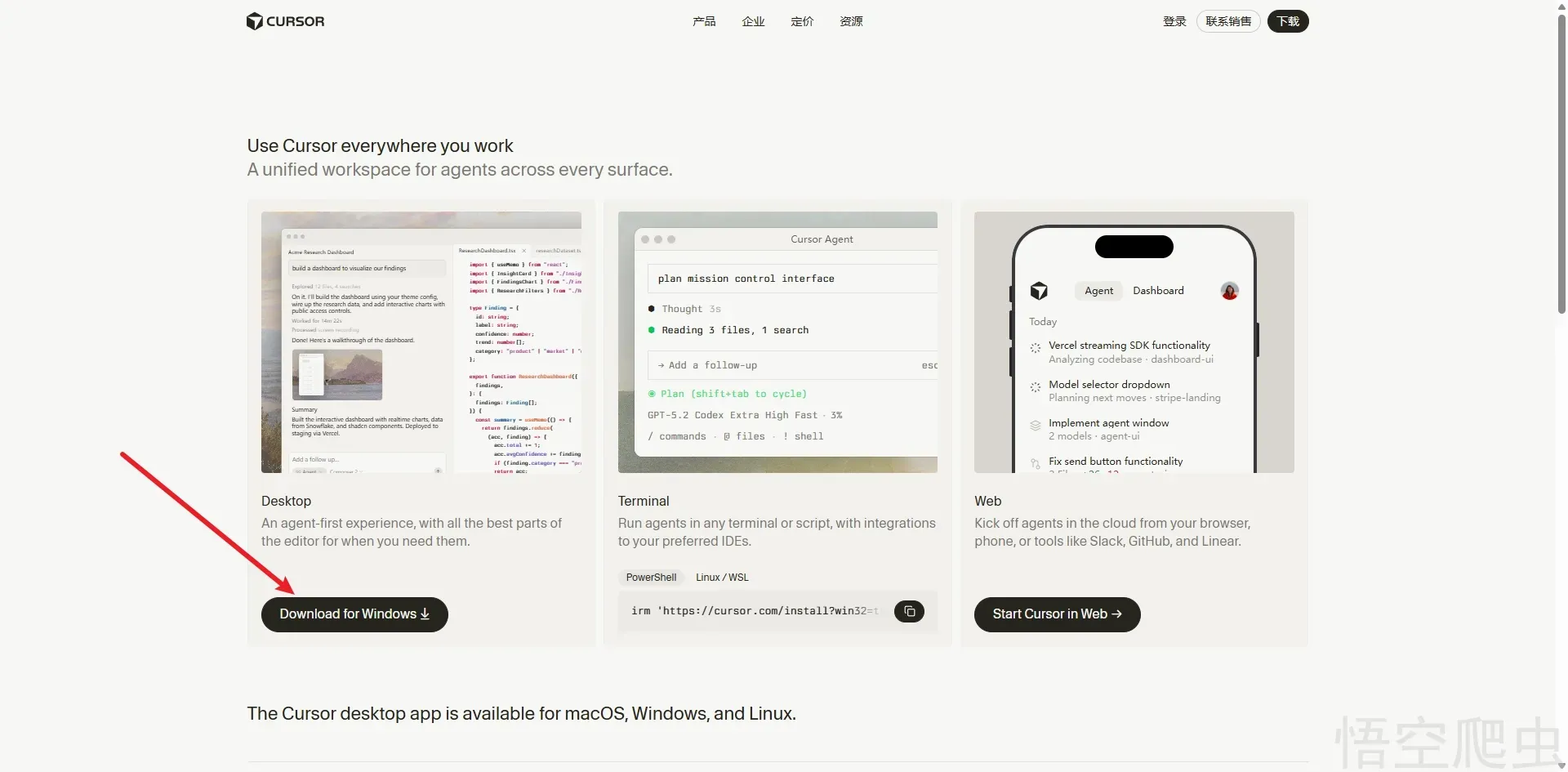Click the 下载 download button in header
Viewport: 1568px width, 772px height.
click(1287, 21)
